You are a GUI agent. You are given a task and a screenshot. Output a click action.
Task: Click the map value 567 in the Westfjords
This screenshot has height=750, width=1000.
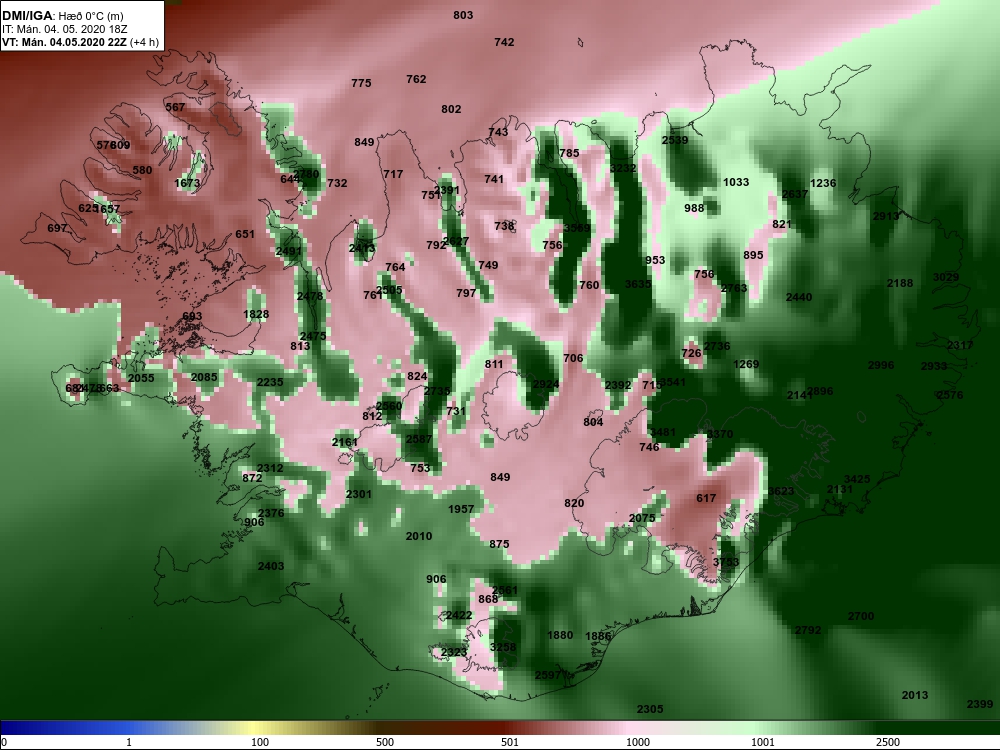pyautogui.click(x=175, y=107)
